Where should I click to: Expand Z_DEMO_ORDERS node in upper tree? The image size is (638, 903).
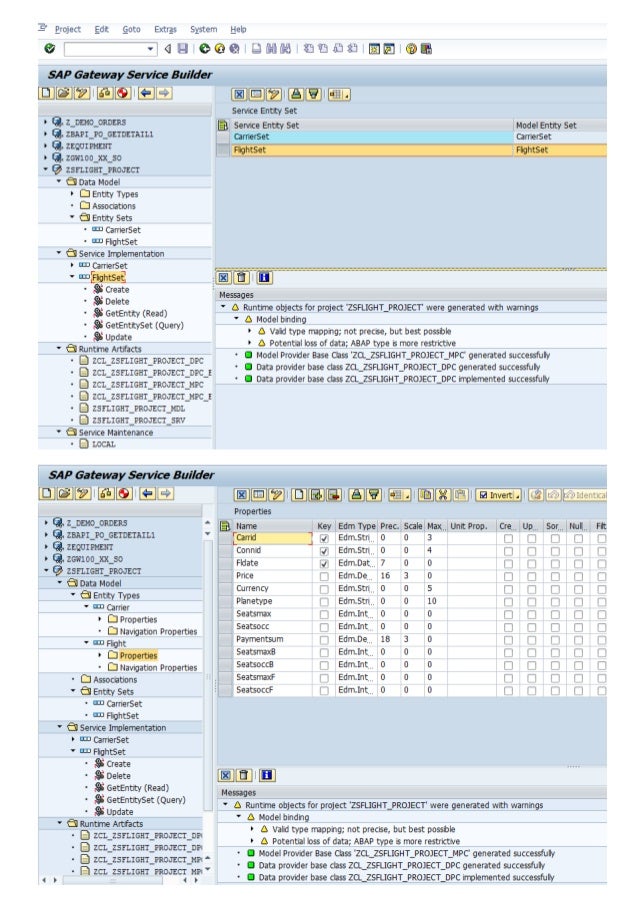[x=45, y=122]
